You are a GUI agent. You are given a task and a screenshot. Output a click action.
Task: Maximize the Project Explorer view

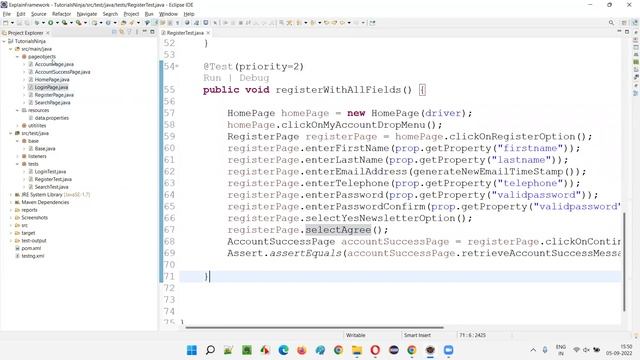[152, 32]
